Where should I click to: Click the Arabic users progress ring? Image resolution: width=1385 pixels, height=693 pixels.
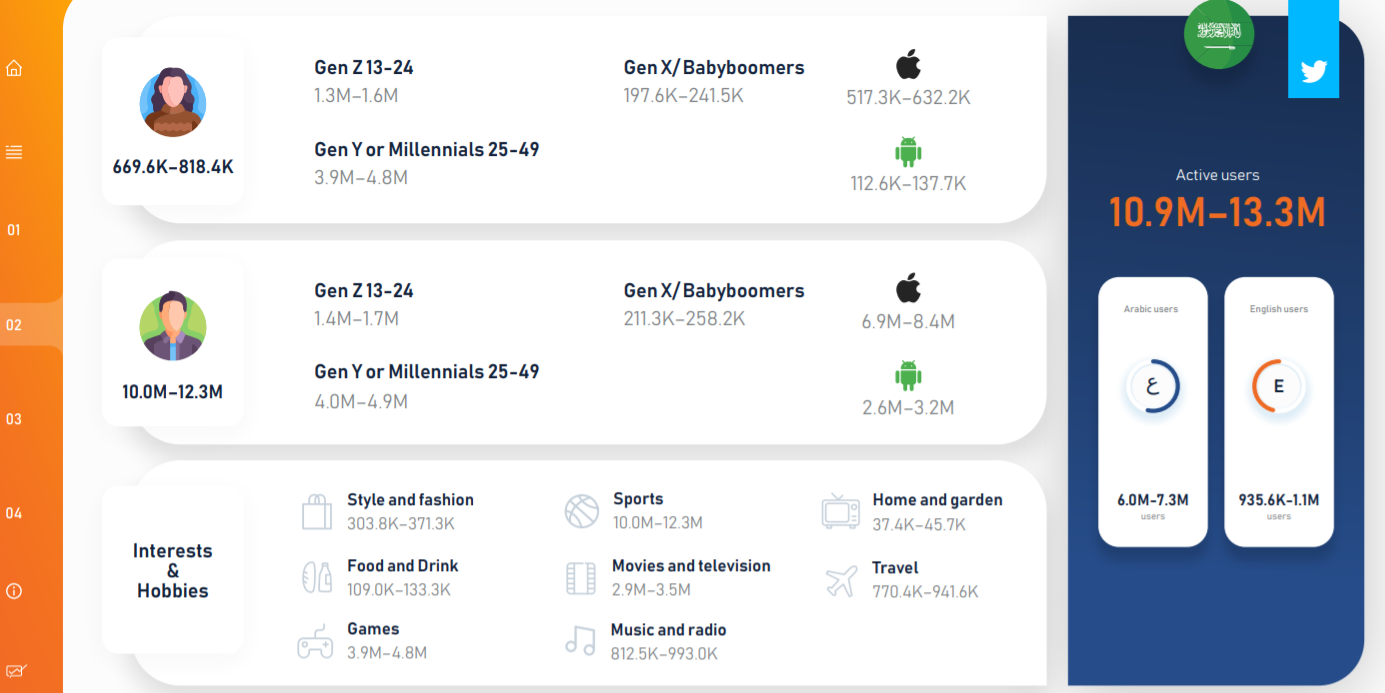pyautogui.click(x=1153, y=387)
